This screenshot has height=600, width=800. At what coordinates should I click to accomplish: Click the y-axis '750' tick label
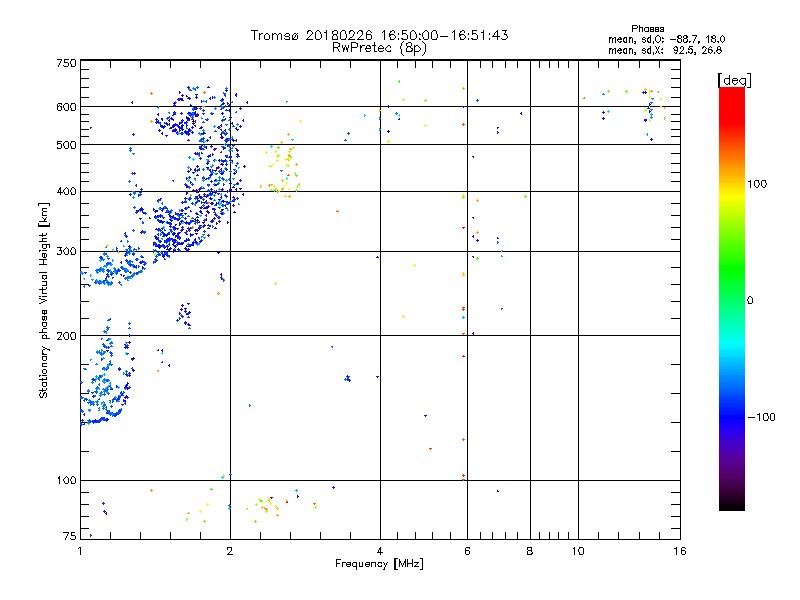(66, 63)
